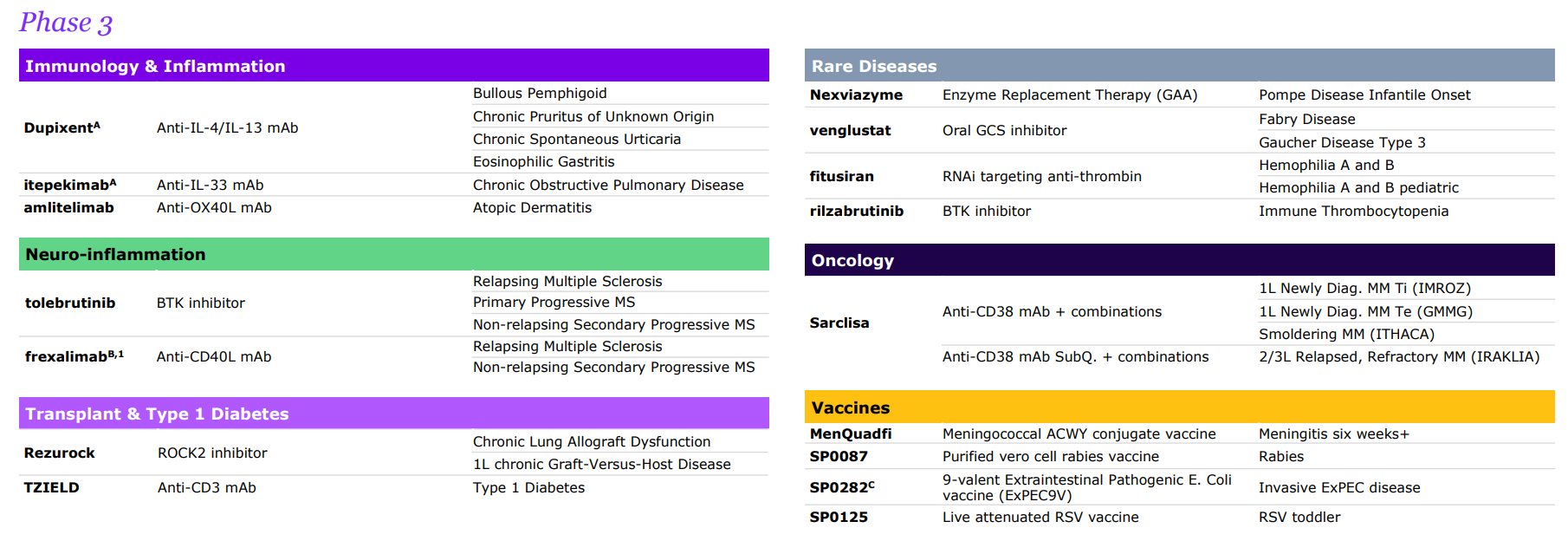Click the Bullous Pemphigoid indication
Image resolution: width=1568 pixels, height=541 pixels.
[x=539, y=93]
